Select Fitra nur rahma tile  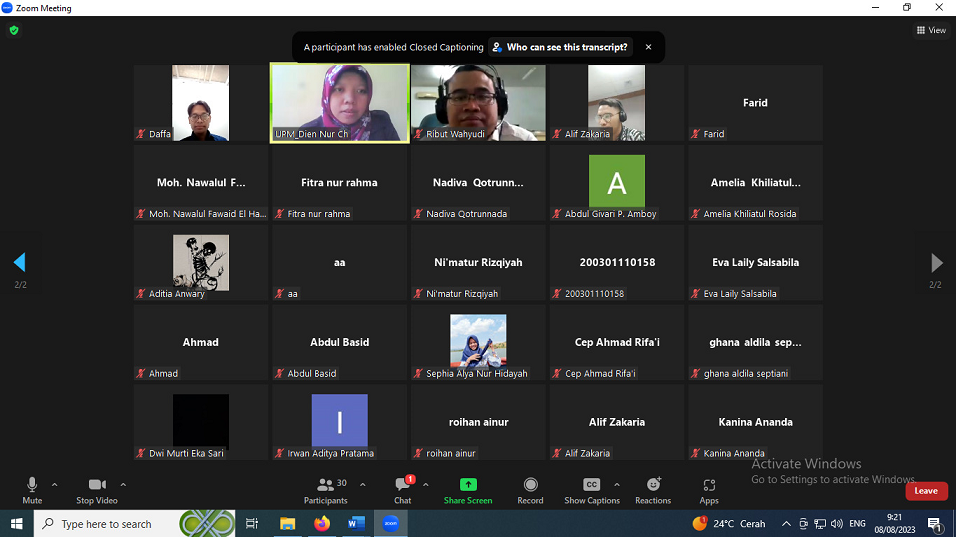pos(340,183)
